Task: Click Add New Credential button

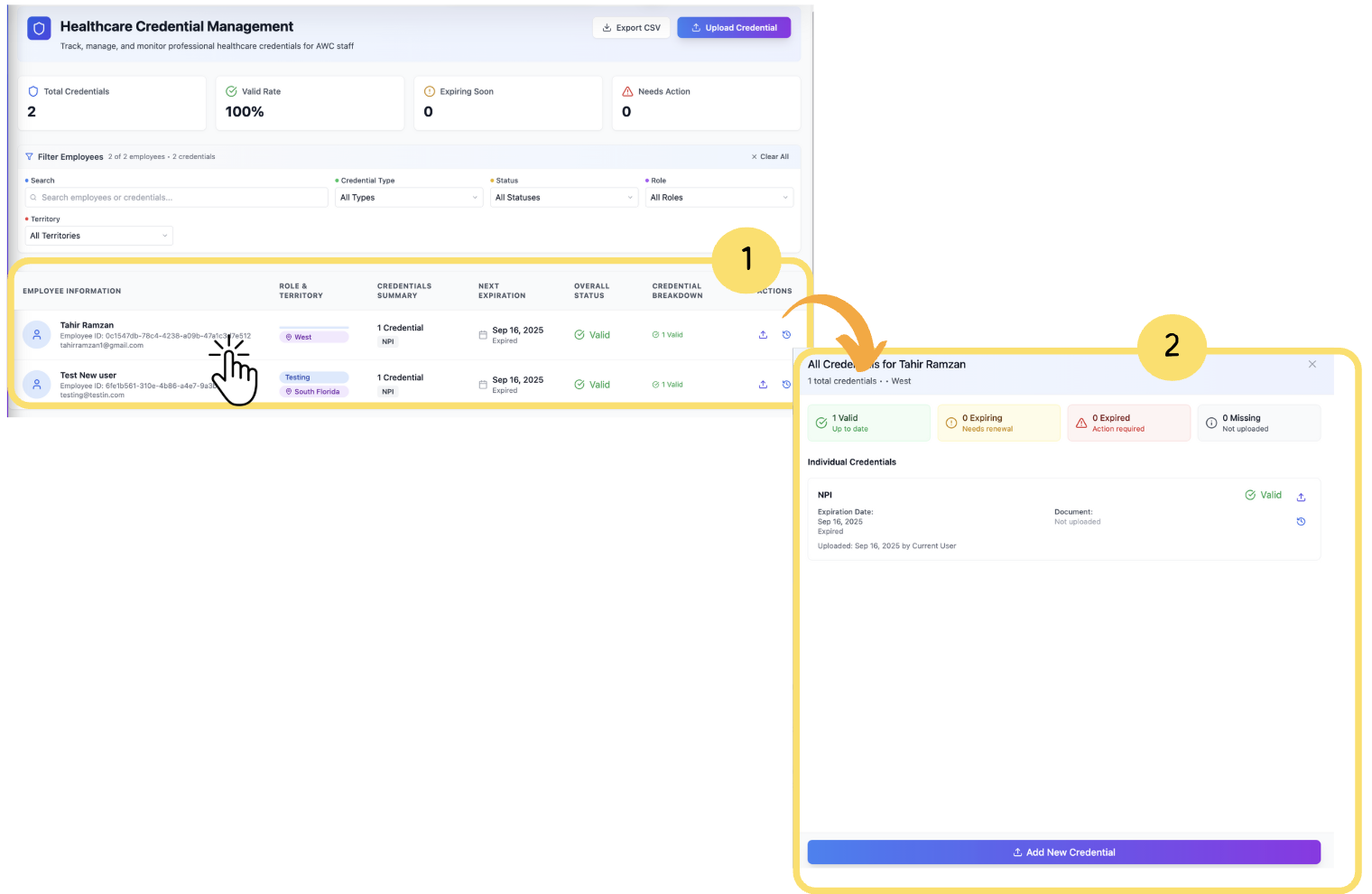Action: 1063,852
